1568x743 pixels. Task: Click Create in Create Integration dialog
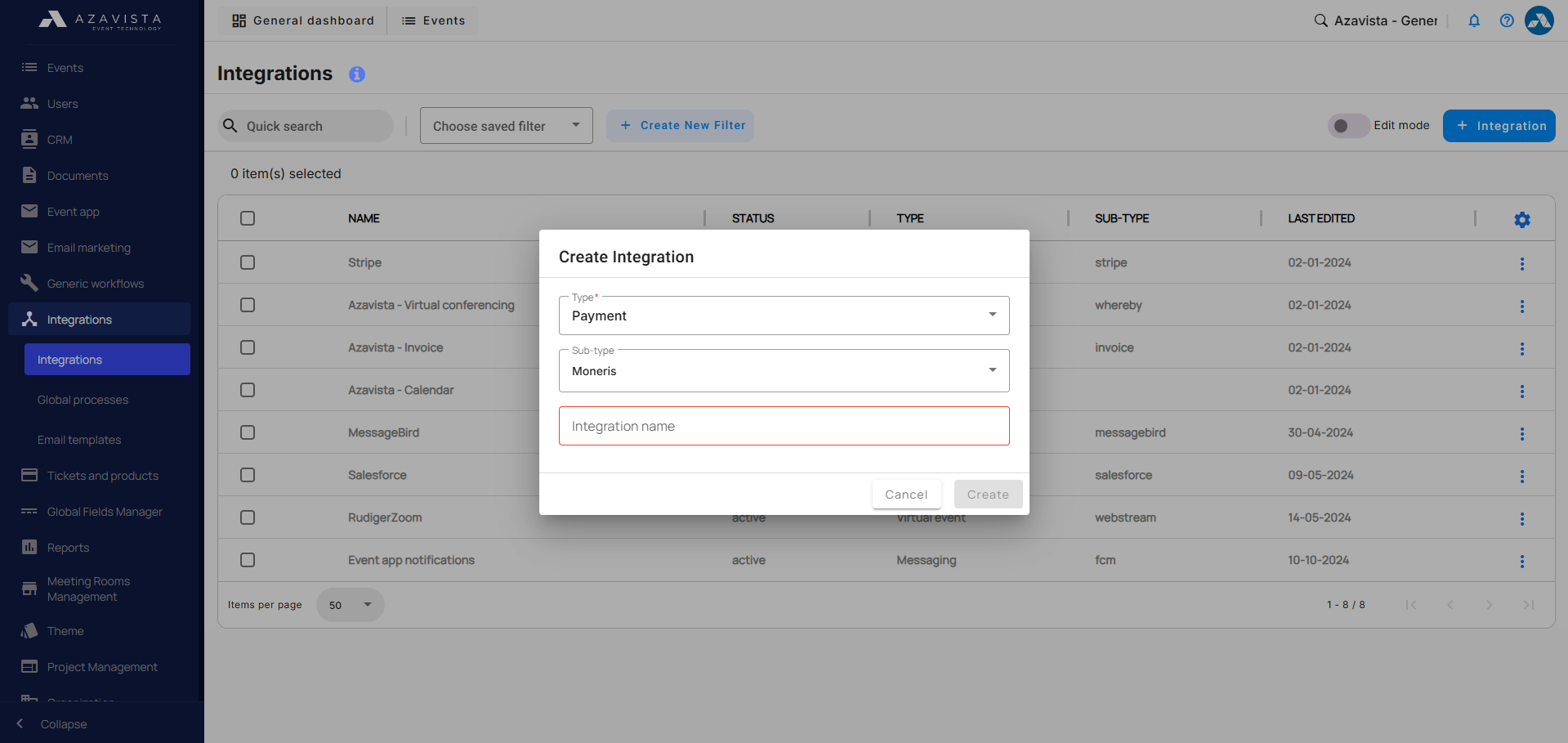(x=988, y=495)
